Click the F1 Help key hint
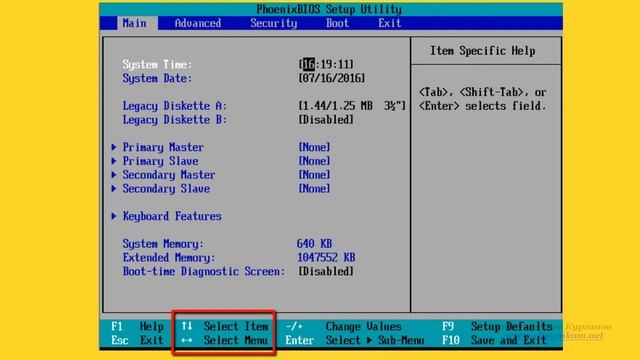Image resolution: width=640 pixels, height=360 pixels. click(x=138, y=327)
